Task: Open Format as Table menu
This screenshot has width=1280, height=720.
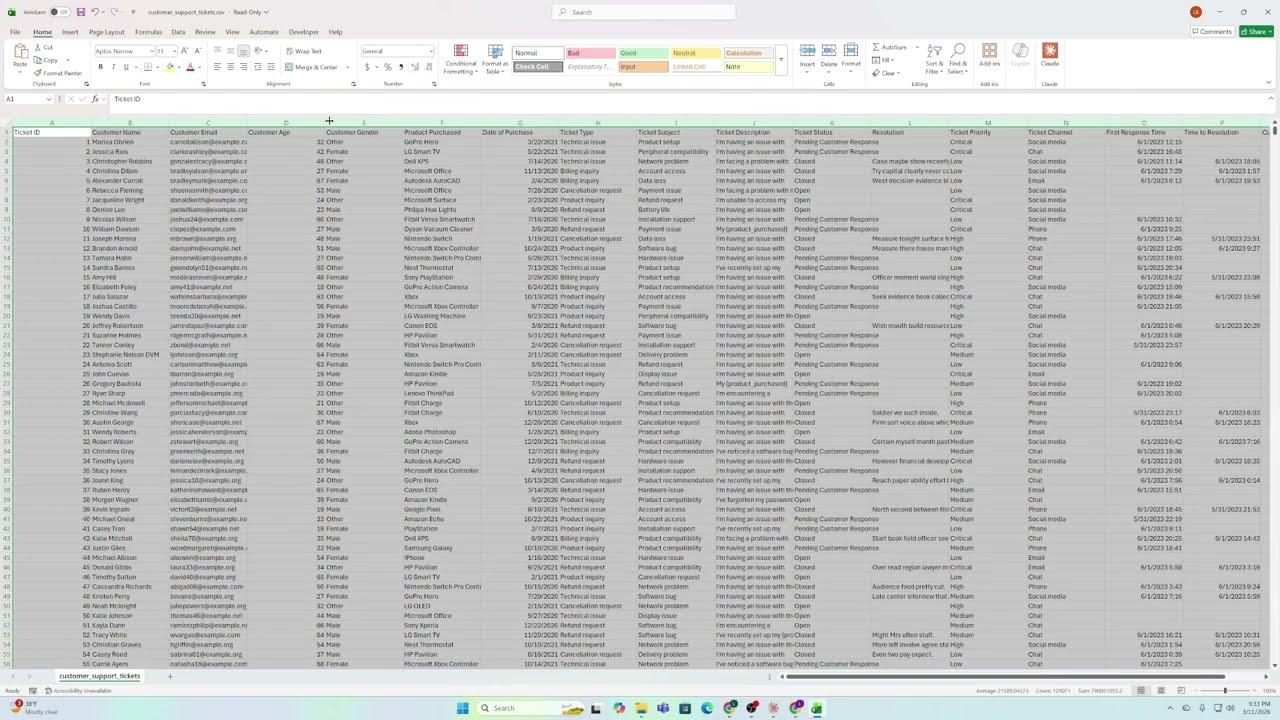Action: pyautogui.click(x=495, y=59)
